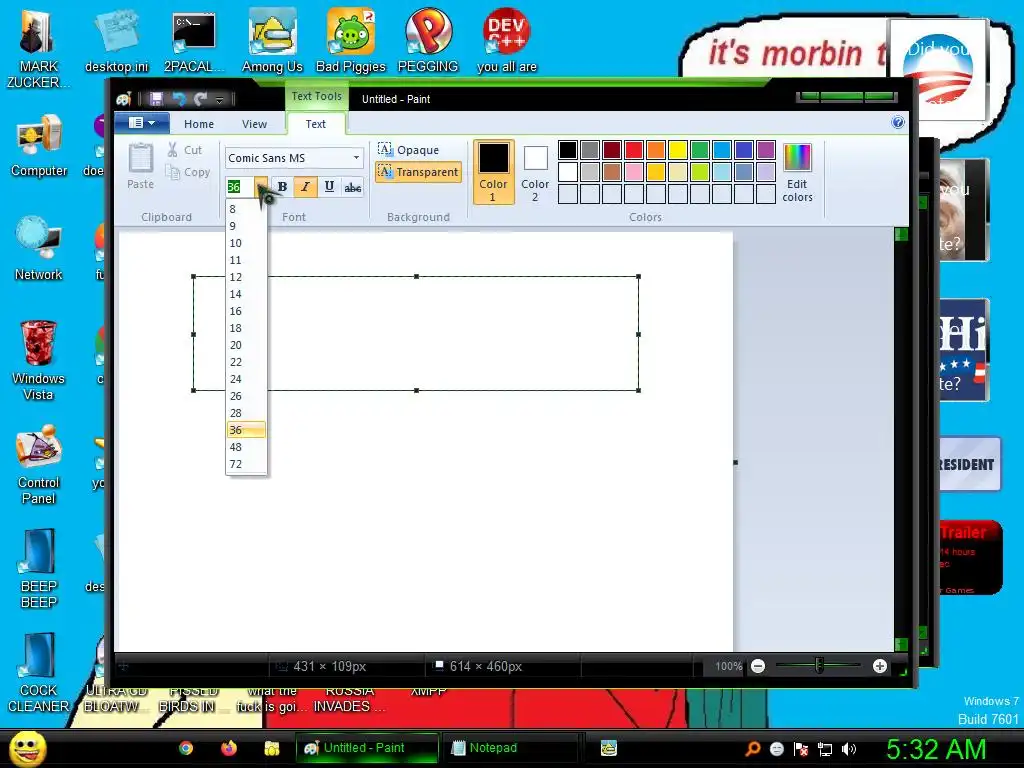Pick the yellow swatch in the palette
The width and height of the screenshot is (1024, 768).
coord(677,150)
